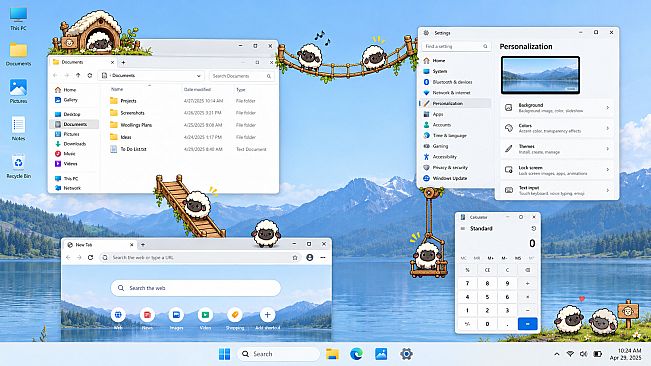
Task: Reload the page in the browser window
Action: coord(91,257)
